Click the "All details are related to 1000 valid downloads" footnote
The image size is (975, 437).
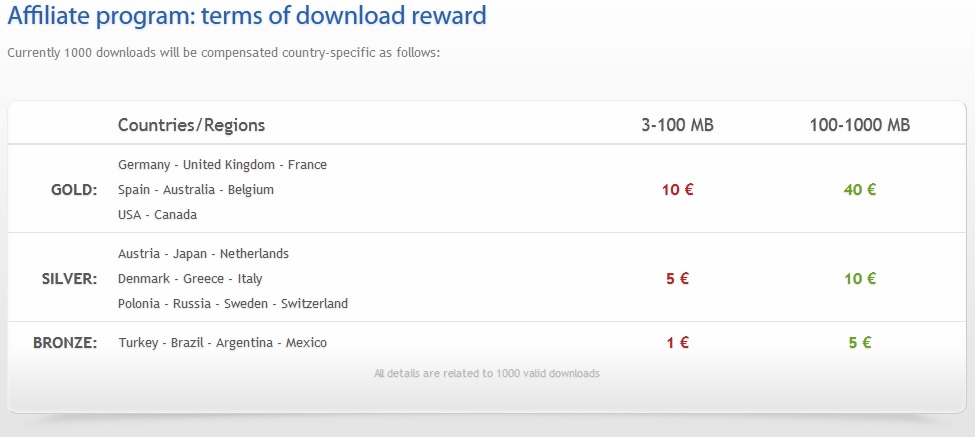[x=486, y=374]
